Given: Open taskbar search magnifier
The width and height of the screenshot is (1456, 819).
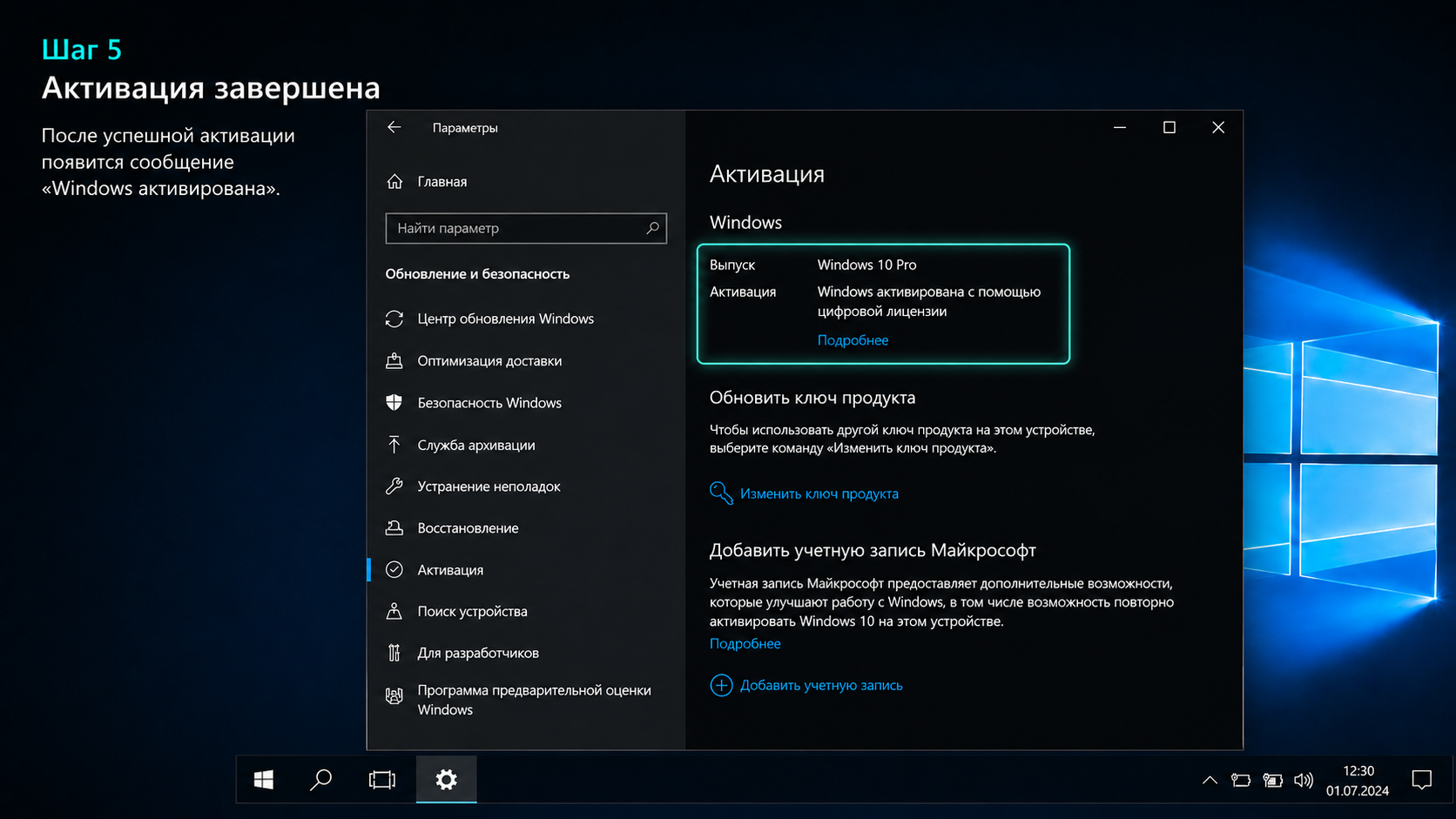Looking at the screenshot, I should point(321,780).
